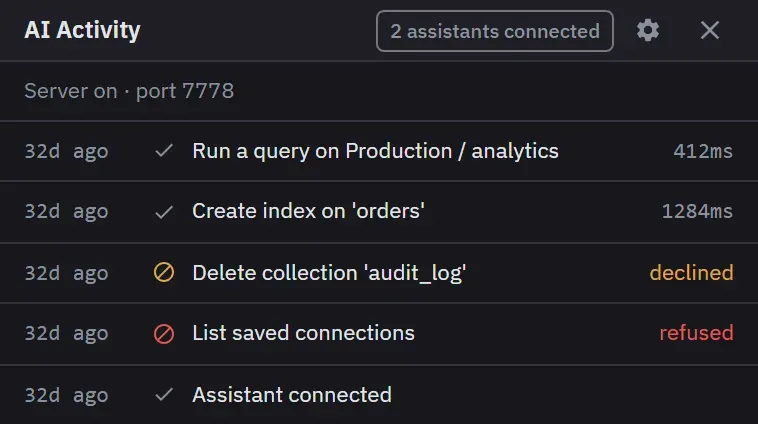
Task: Open AI Activity settings gear
Action: pos(647,30)
